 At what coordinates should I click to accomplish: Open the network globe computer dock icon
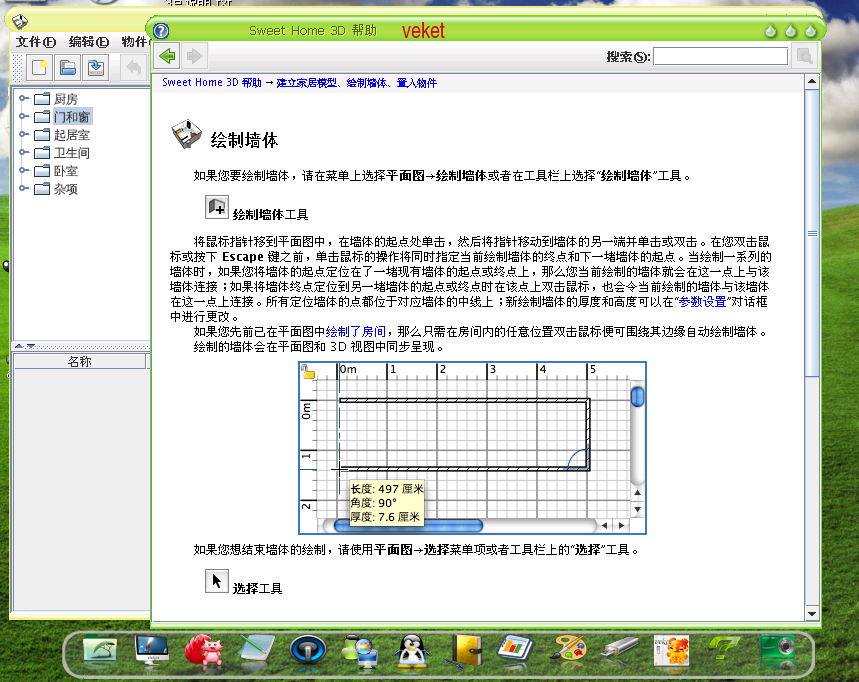pyautogui.click(x=360, y=651)
